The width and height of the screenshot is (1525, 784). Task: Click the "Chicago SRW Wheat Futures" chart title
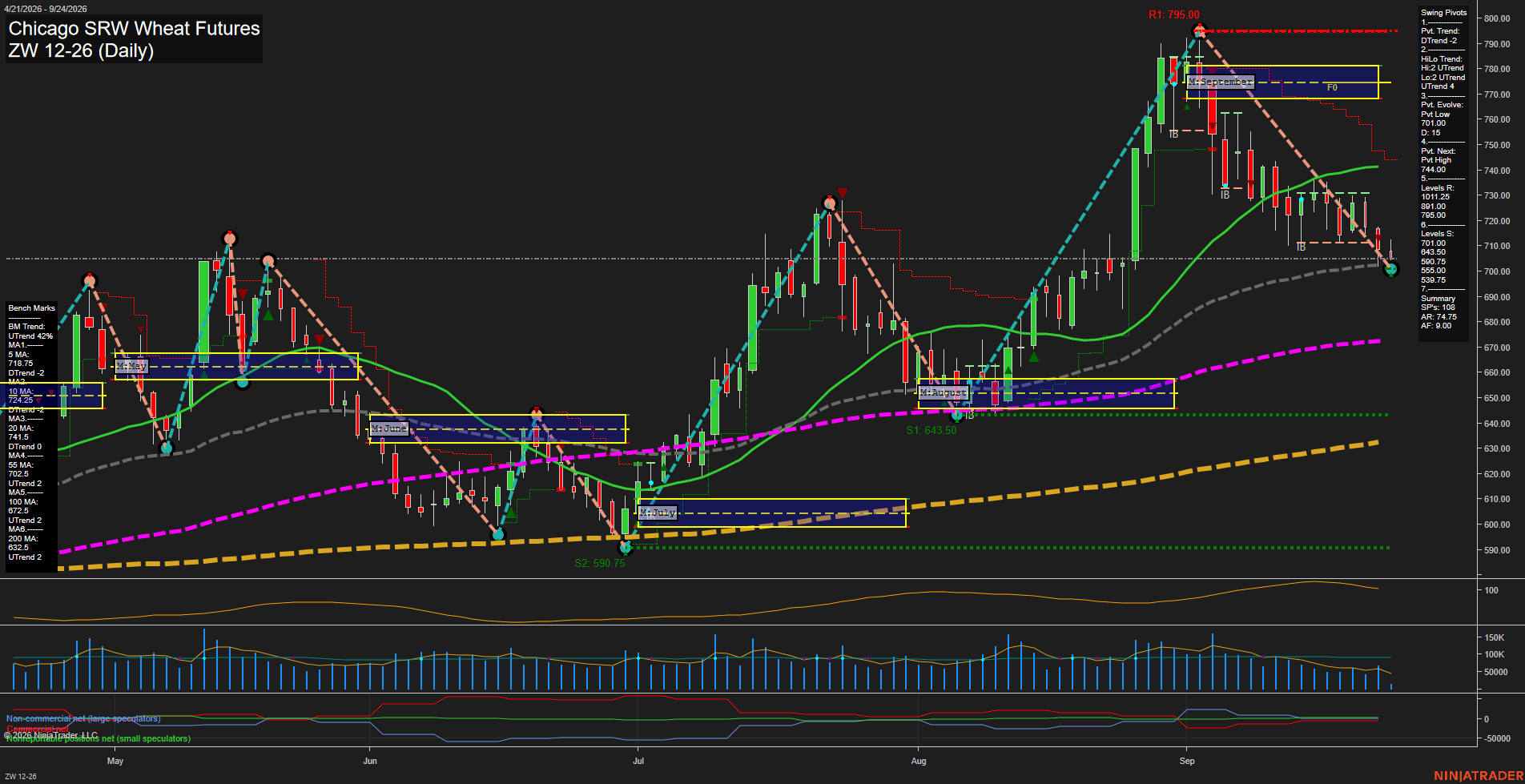pyautogui.click(x=134, y=29)
